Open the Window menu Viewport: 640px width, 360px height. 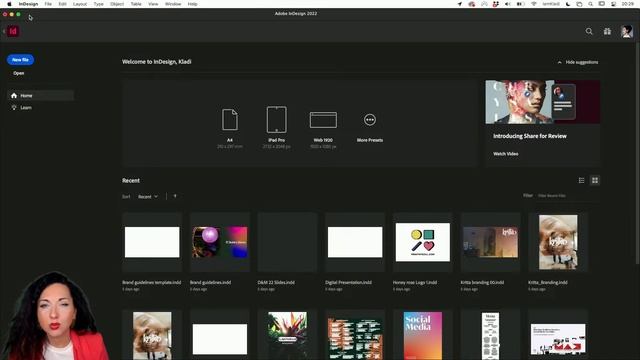(x=173, y=4)
